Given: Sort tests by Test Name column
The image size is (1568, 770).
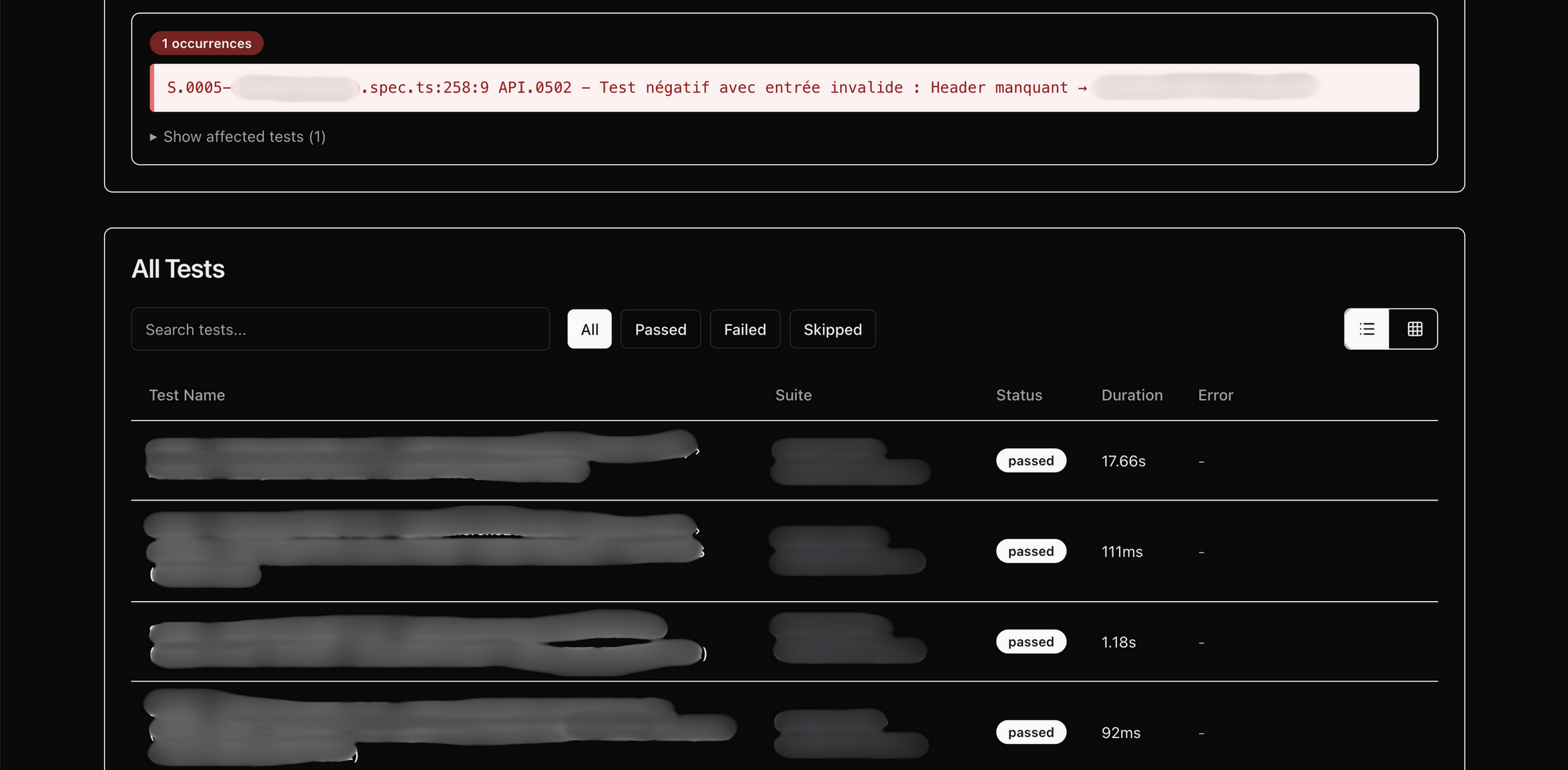Looking at the screenshot, I should click(187, 395).
